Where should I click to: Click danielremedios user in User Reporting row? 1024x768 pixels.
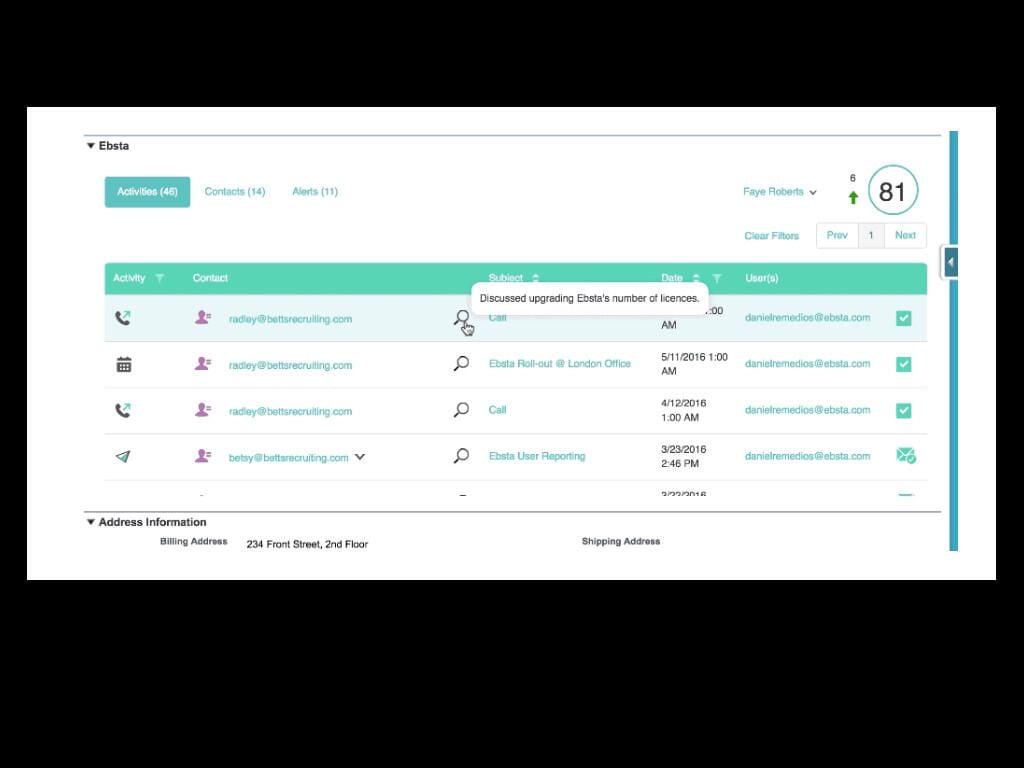click(807, 456)
